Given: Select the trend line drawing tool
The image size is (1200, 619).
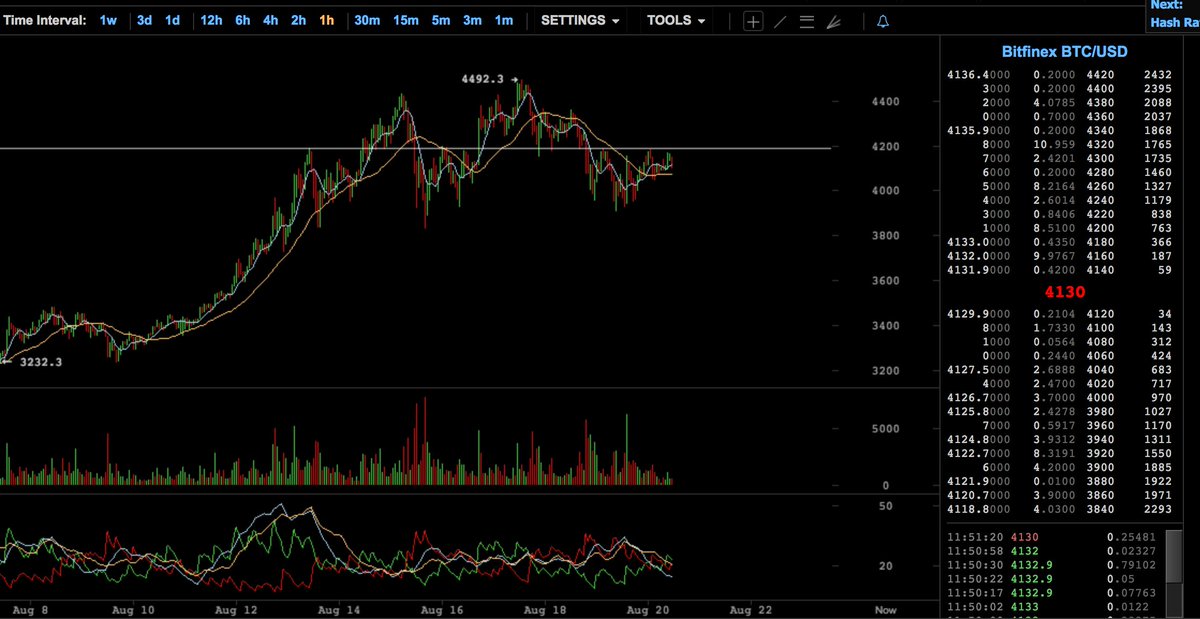Looking at the screenshot, I should 780,21.
